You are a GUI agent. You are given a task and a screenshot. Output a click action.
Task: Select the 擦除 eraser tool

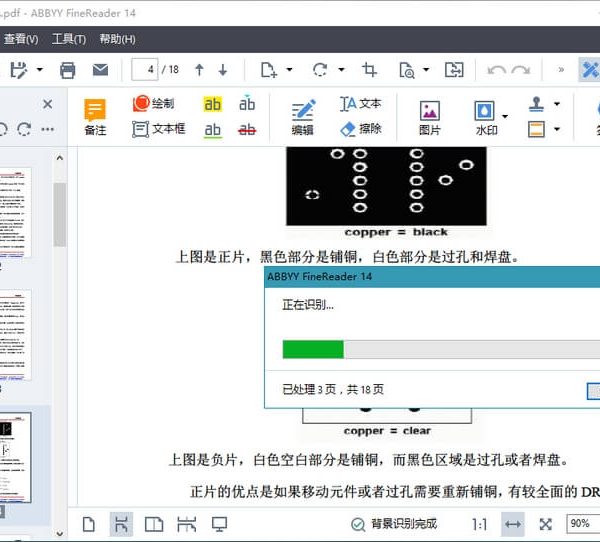360,129
